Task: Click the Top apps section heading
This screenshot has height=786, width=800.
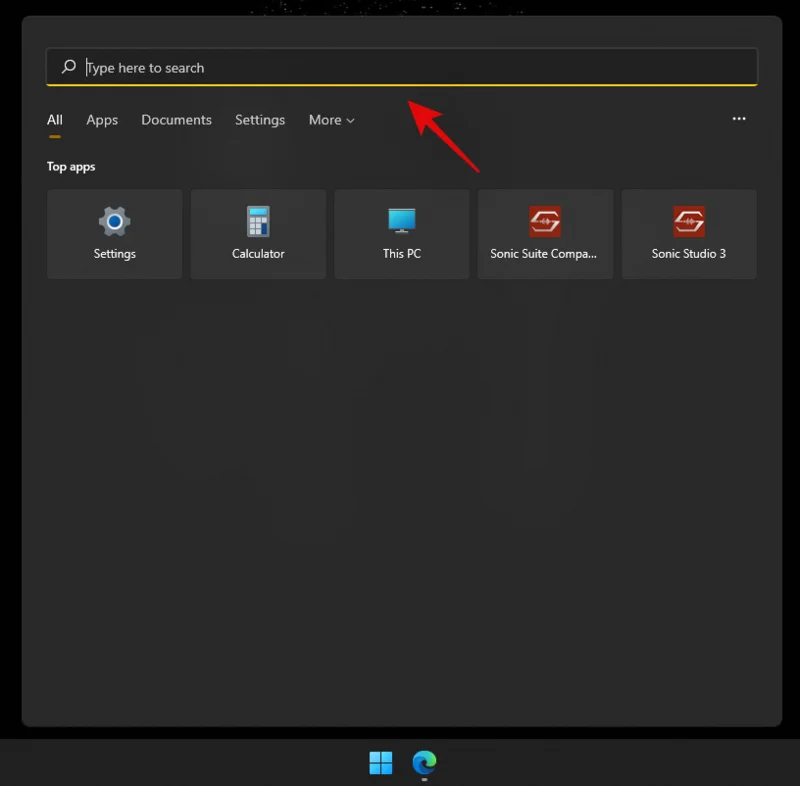Action: [70, 166]
